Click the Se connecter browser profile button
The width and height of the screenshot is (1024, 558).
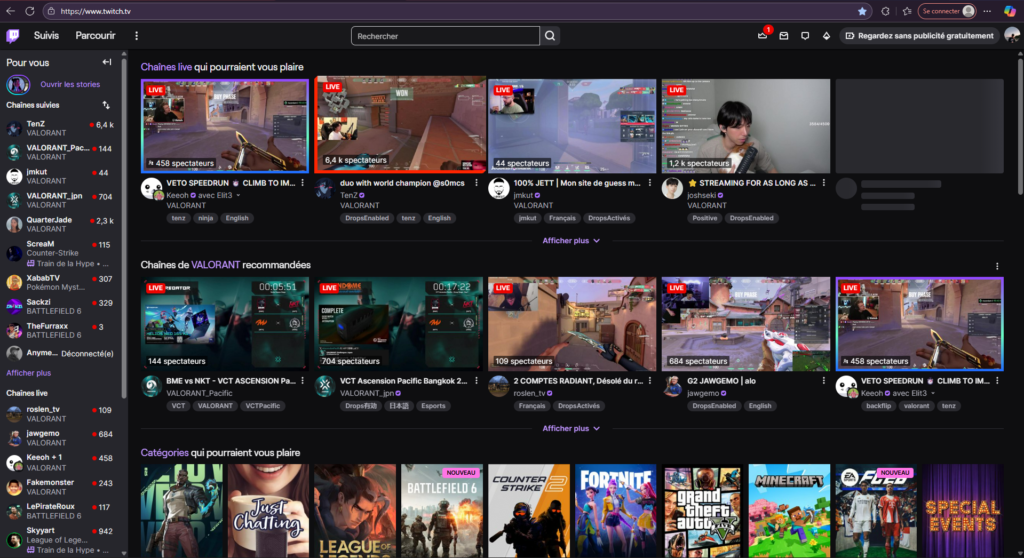point(947,11)
